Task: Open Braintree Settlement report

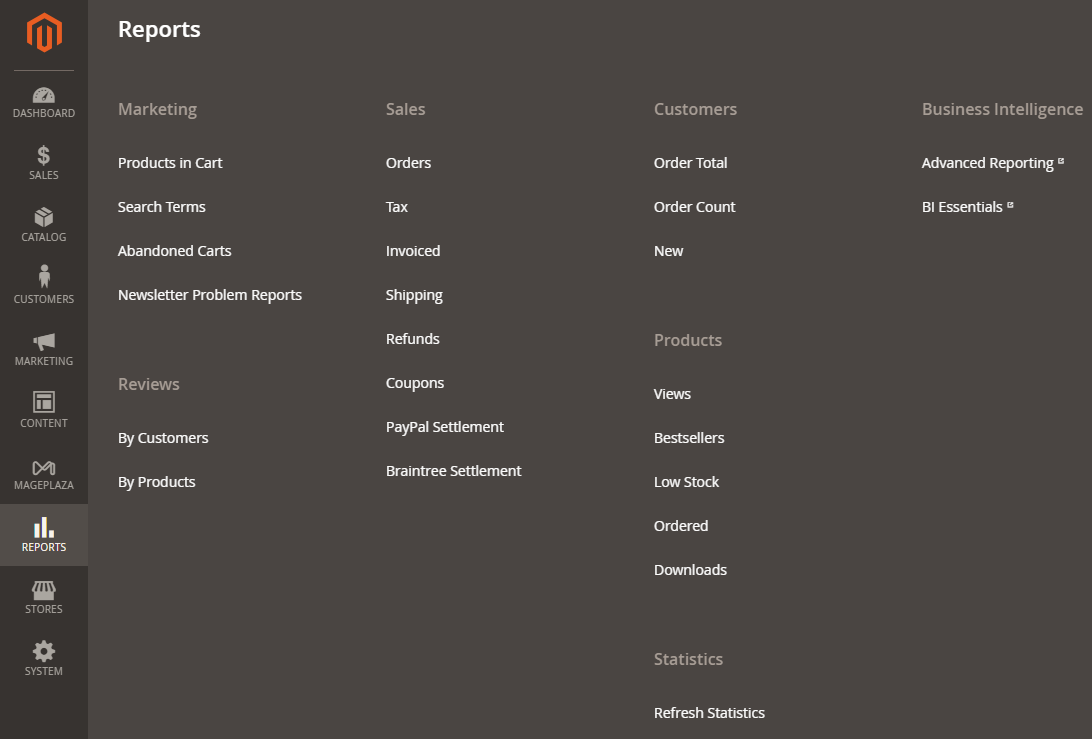Action: coord(453,471)
